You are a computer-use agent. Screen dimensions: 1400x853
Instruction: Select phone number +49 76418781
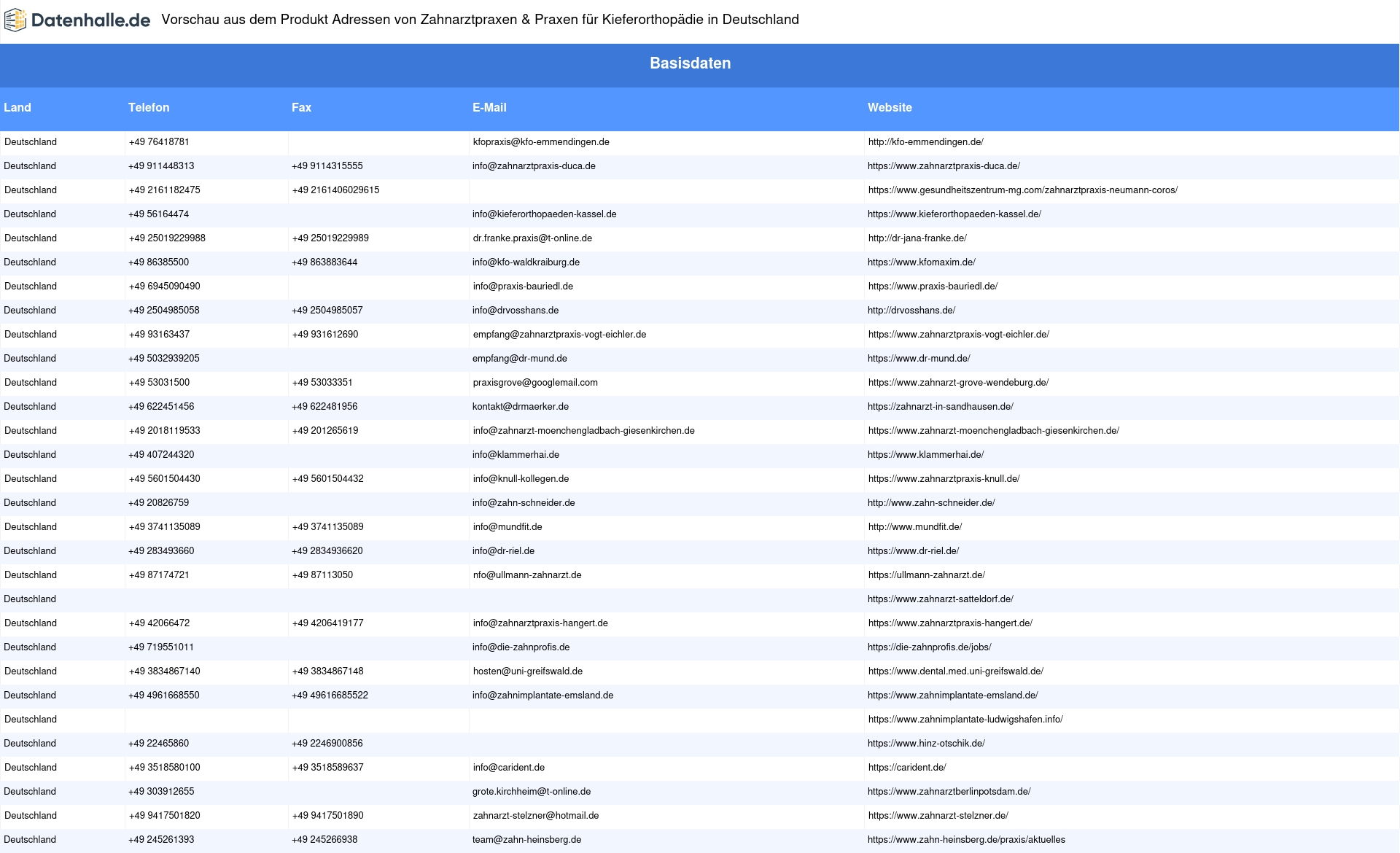tap(159, 142)
